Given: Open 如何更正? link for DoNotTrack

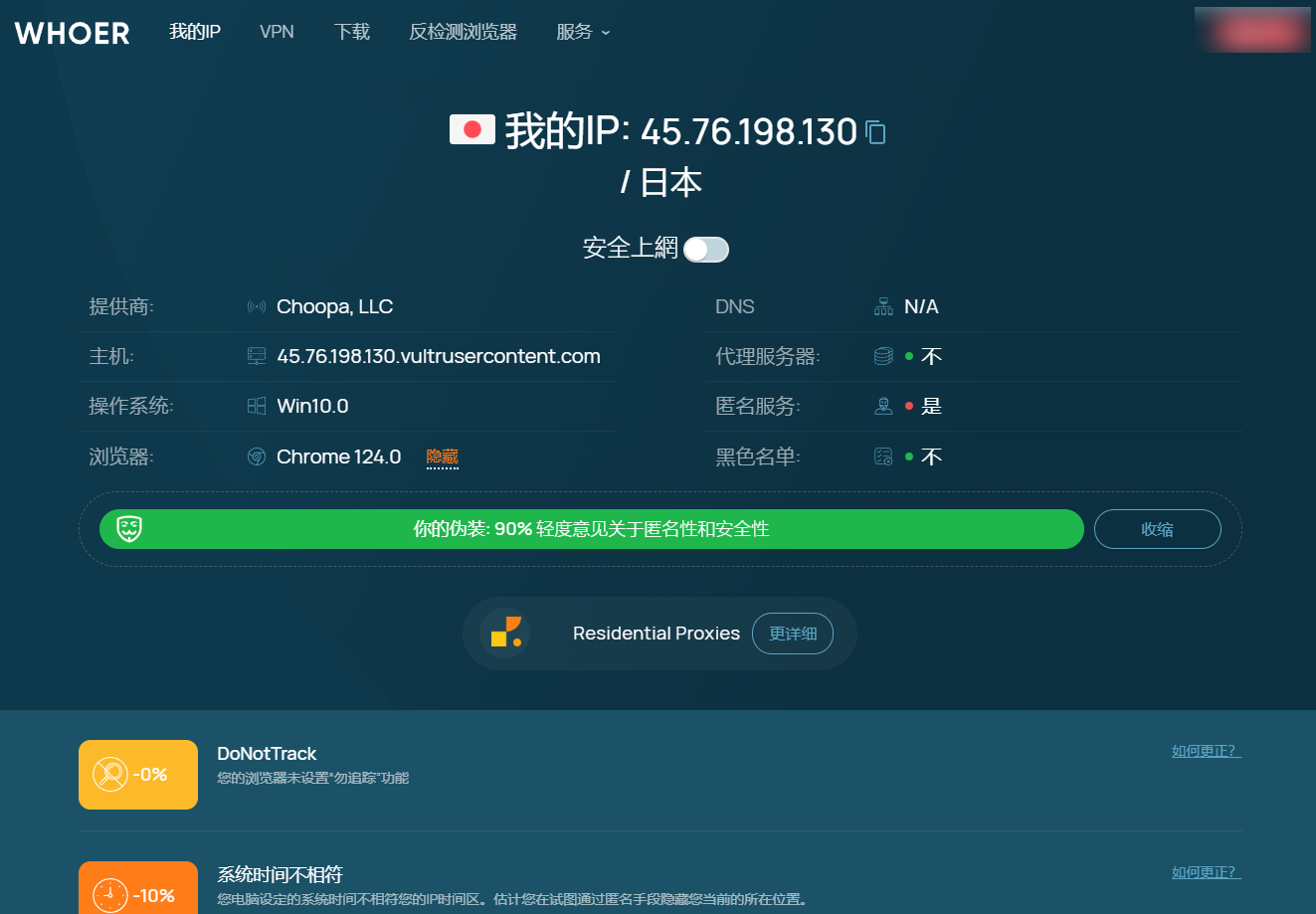Looking at the screenshot, I should pyautogui.click(x=1207, y=751).
